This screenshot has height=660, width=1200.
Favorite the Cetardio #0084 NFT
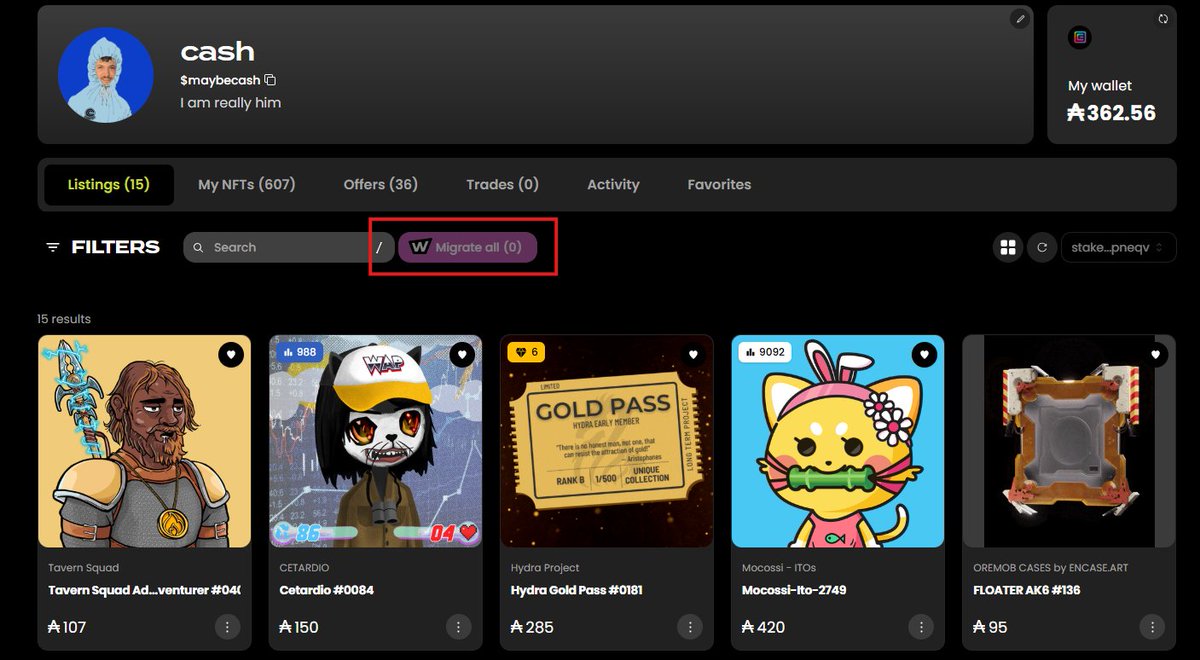point(462,354)
